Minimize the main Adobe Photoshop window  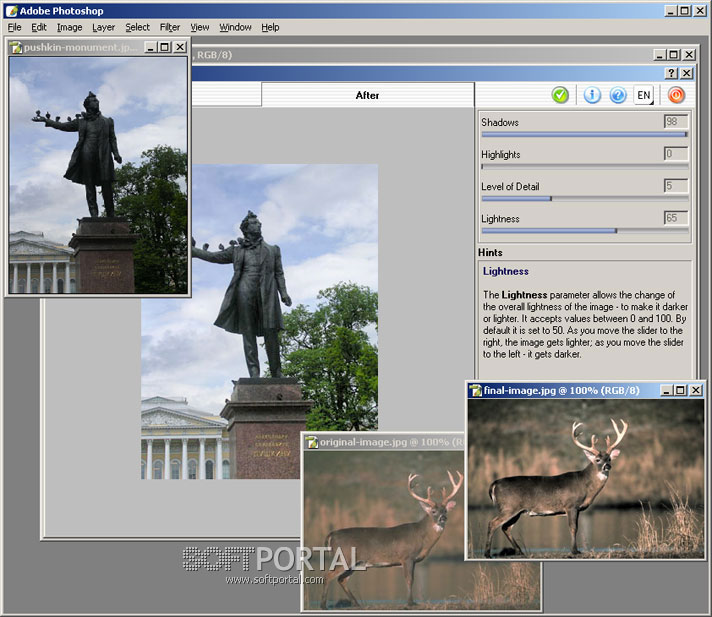(671, 11)
